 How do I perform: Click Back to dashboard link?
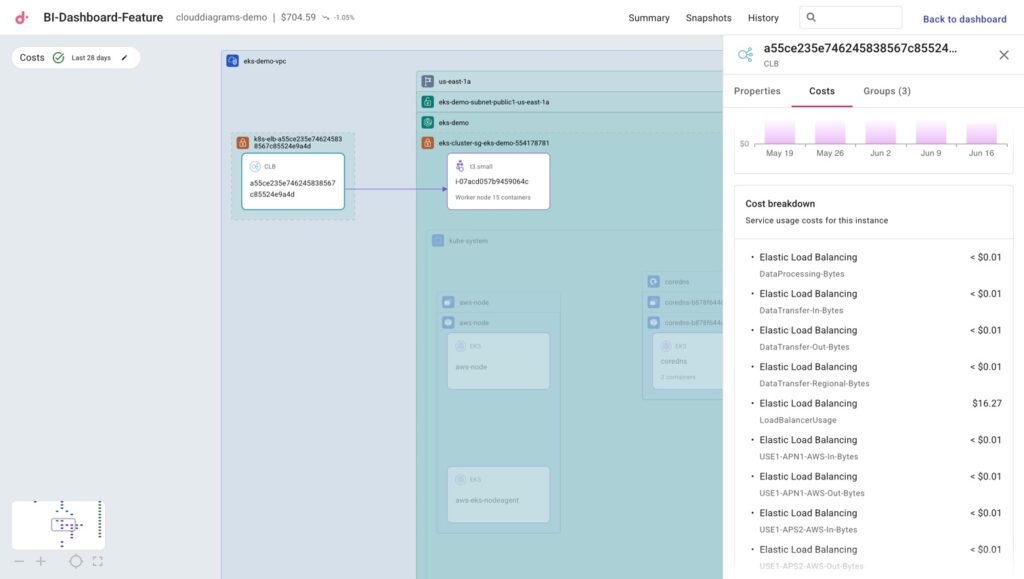tap(965, 19)
